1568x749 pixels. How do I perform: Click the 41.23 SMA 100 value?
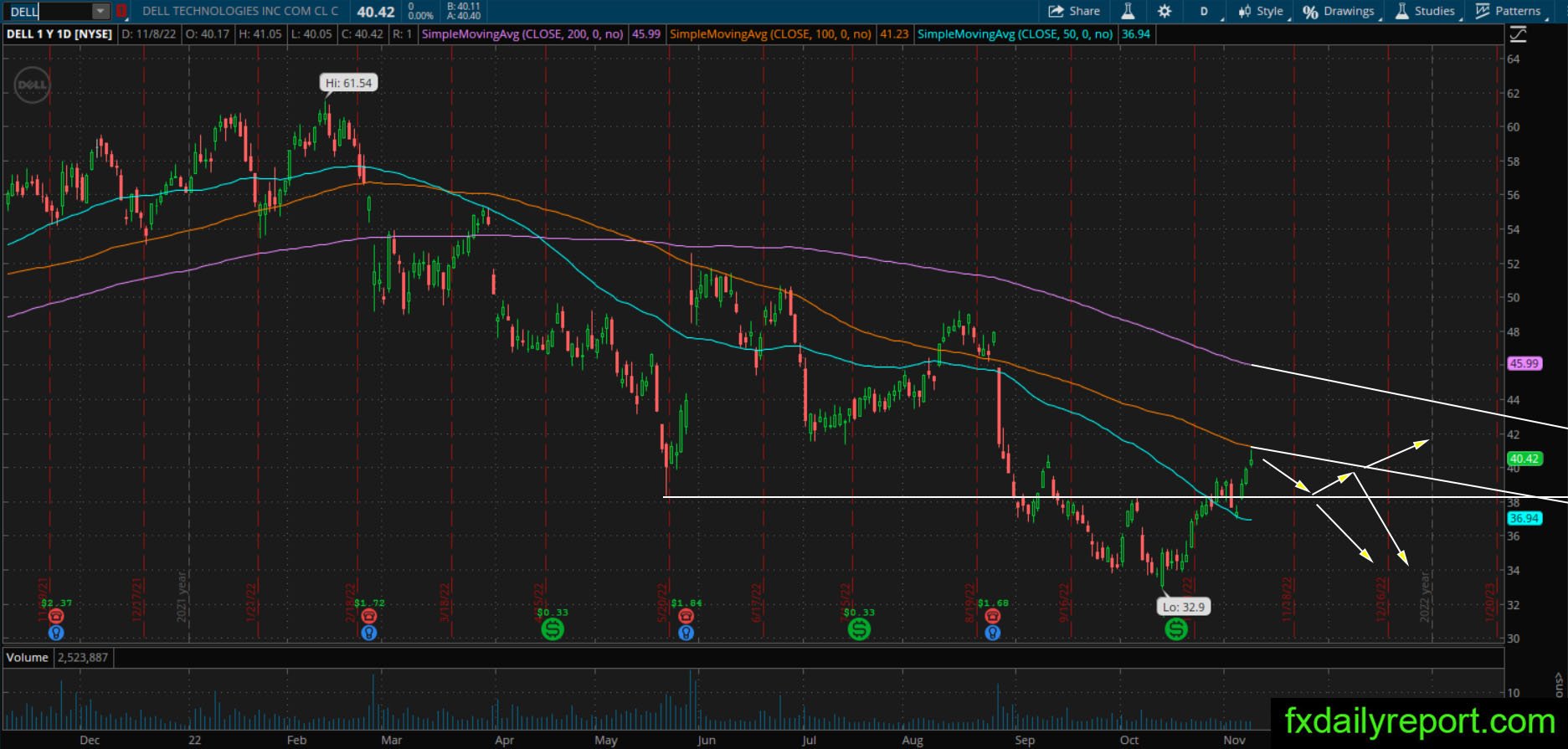coord(894,34)
